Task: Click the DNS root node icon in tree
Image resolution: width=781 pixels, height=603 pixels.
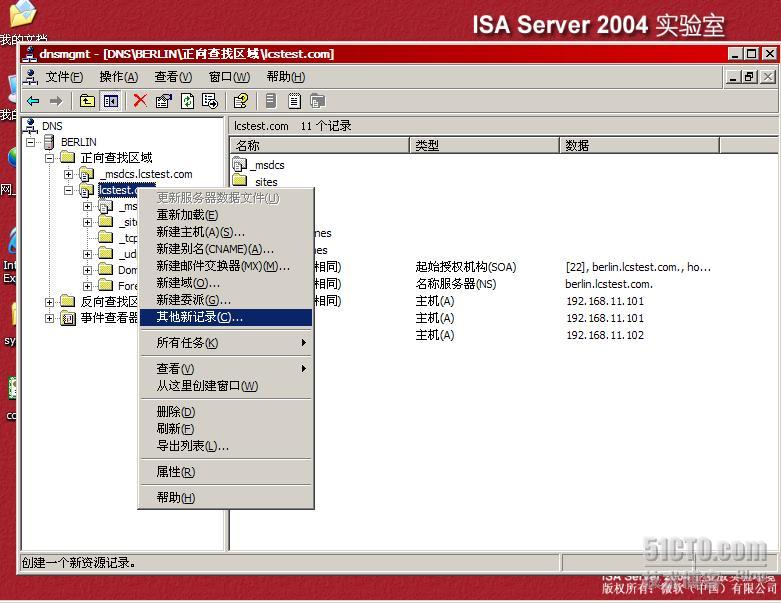Action: (30, 125)
